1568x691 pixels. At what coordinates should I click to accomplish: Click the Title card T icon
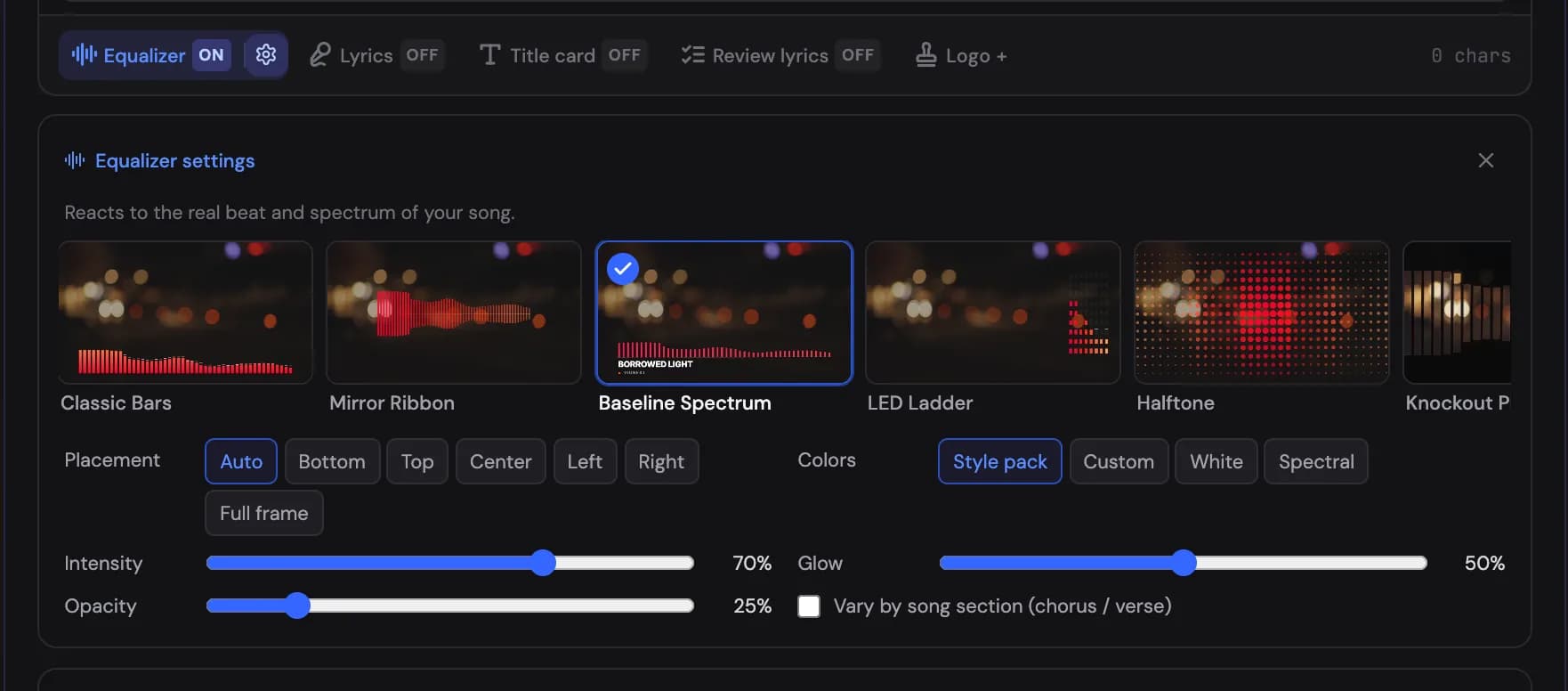pos(489,55)
